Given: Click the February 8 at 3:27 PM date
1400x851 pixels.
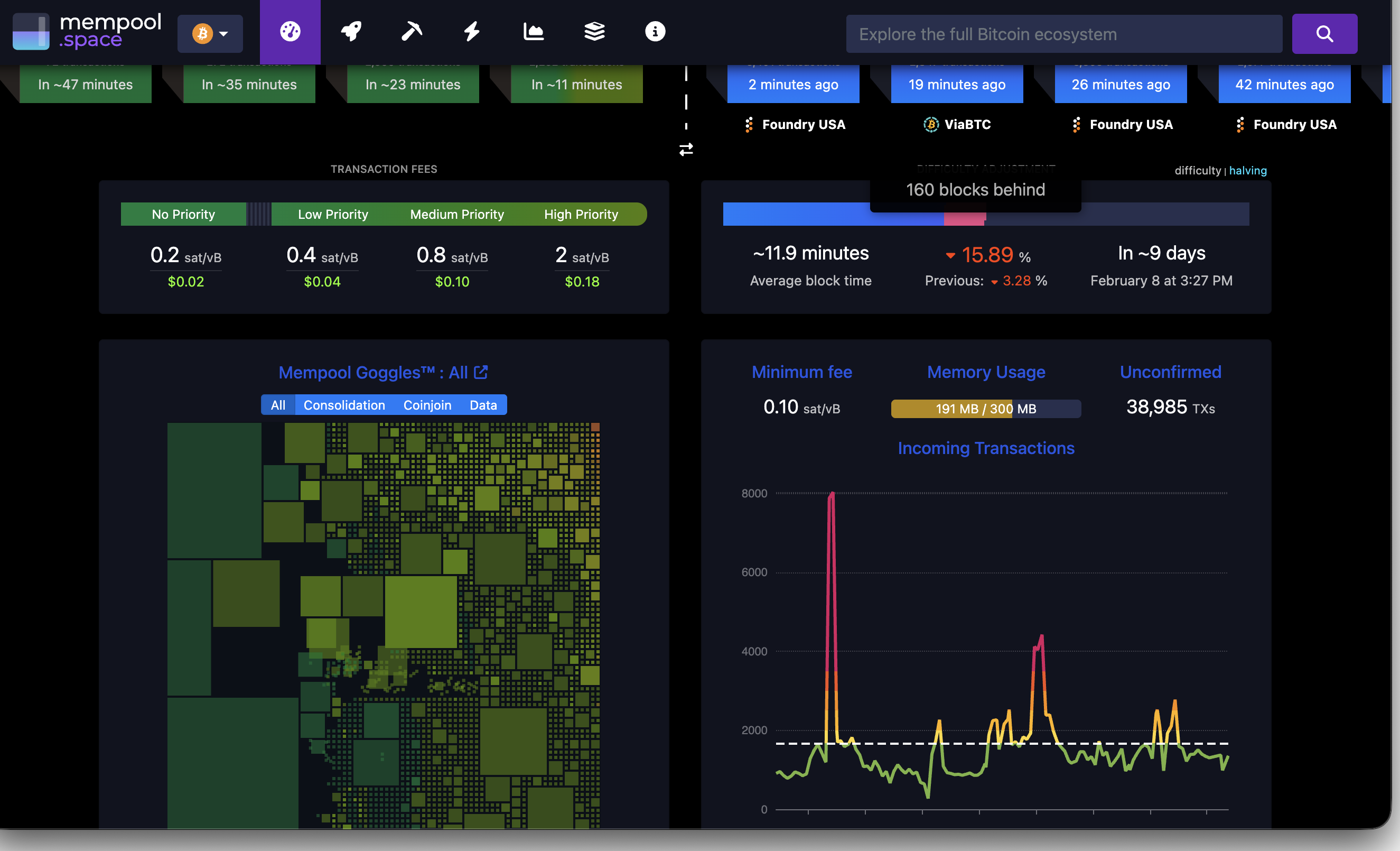Looking at the screenshot, I should [1161, 281].
